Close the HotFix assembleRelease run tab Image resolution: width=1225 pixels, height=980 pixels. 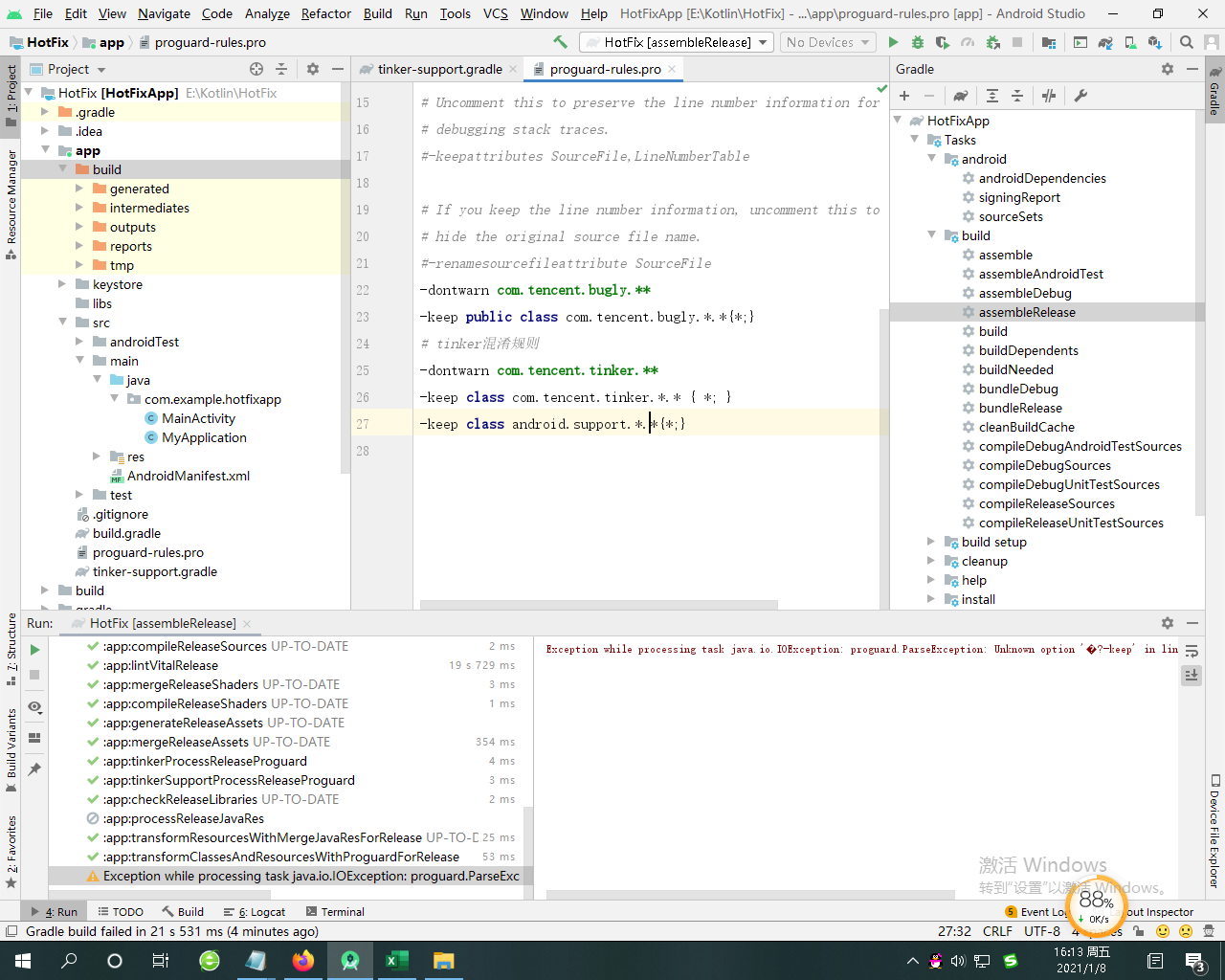point(246,623)
